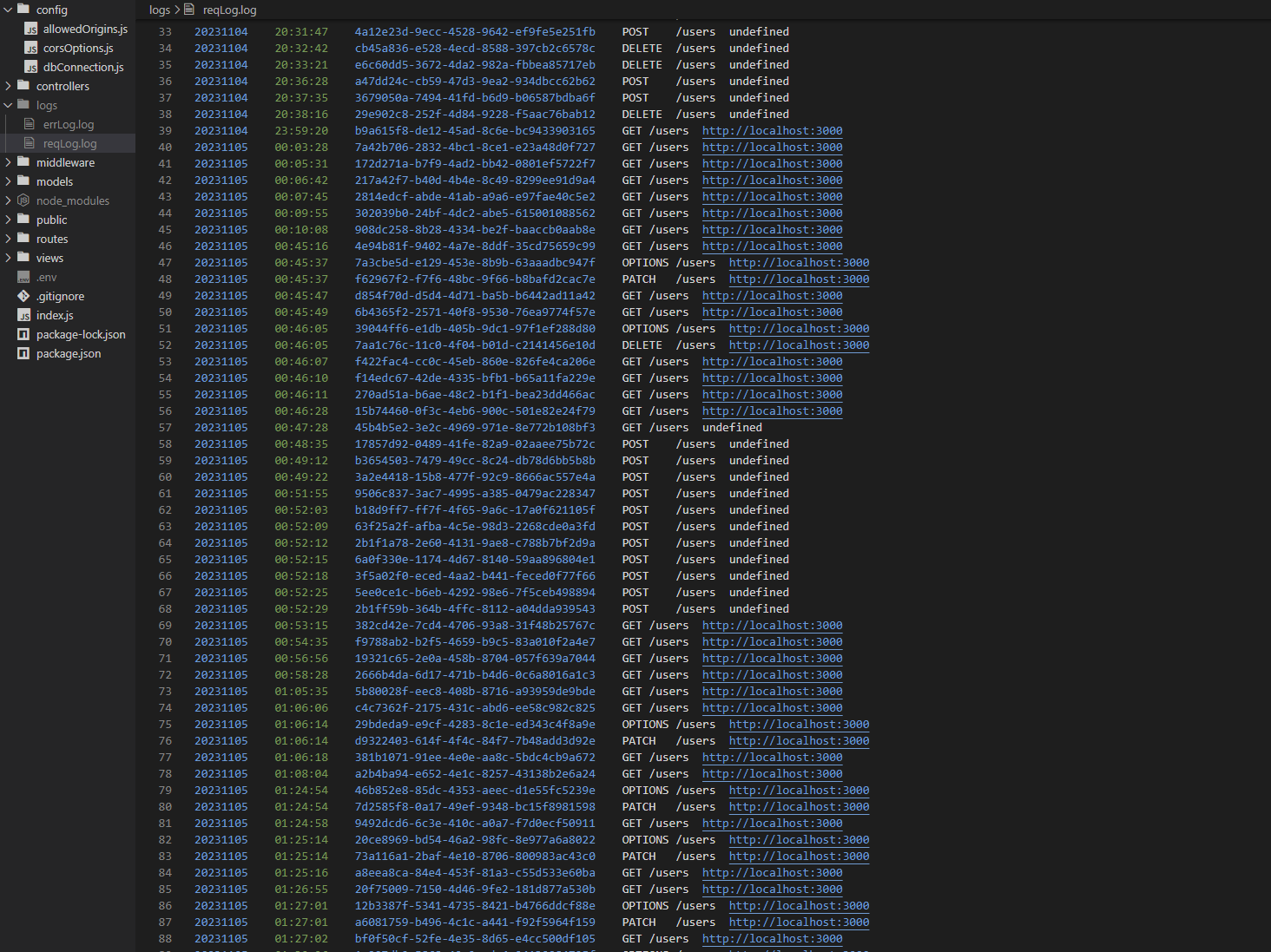Click the file icon beside errLog.log
Viewport: 1271px width, 952px height.
(x=30, y=124)
